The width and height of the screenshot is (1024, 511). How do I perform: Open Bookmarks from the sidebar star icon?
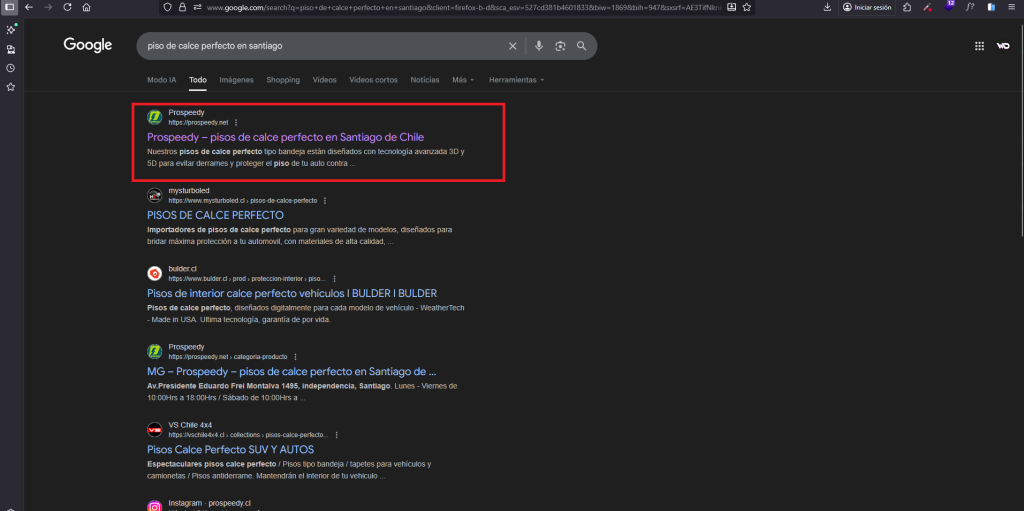[10, 86]
